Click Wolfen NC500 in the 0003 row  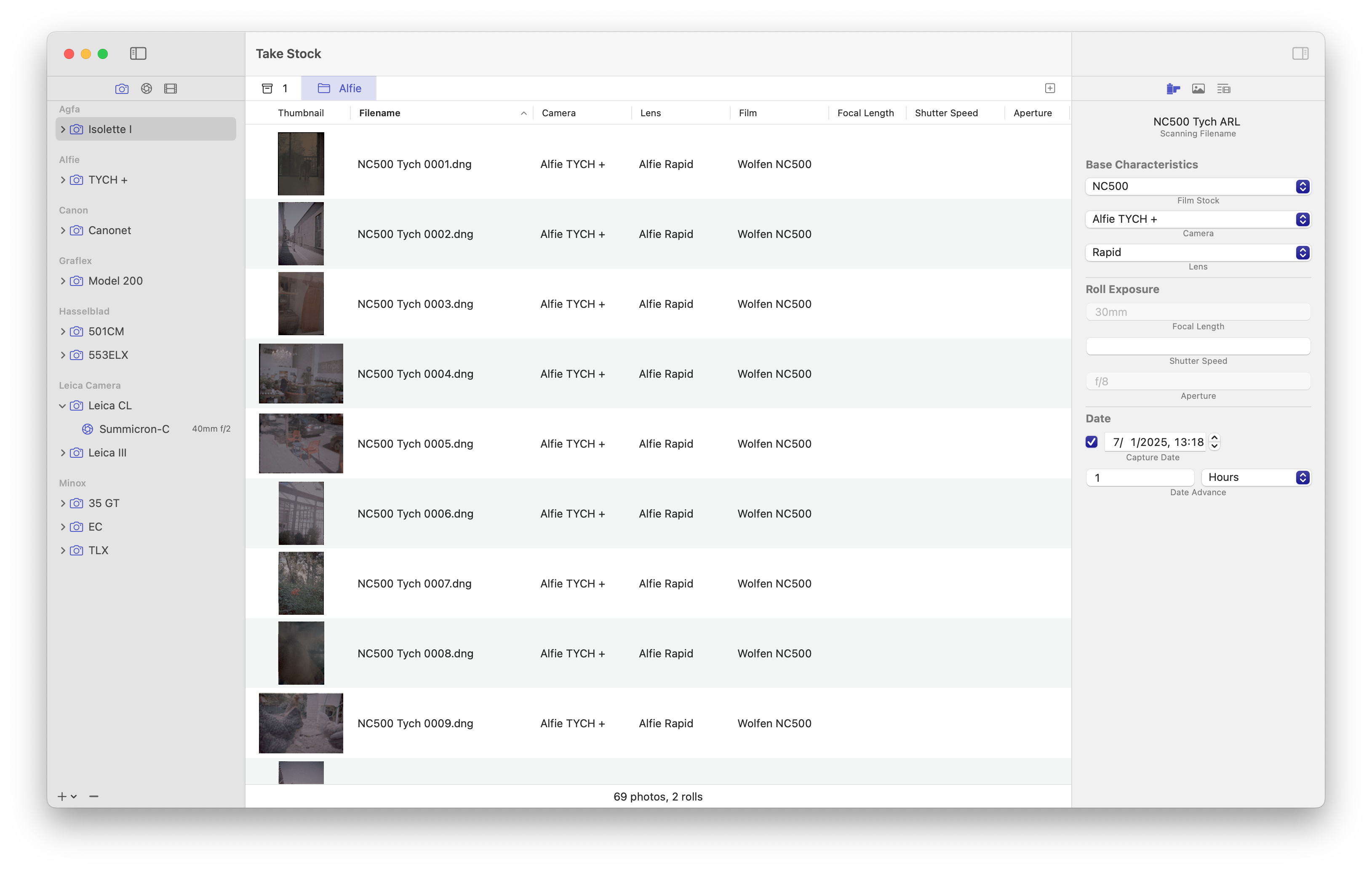click(774, 304)
